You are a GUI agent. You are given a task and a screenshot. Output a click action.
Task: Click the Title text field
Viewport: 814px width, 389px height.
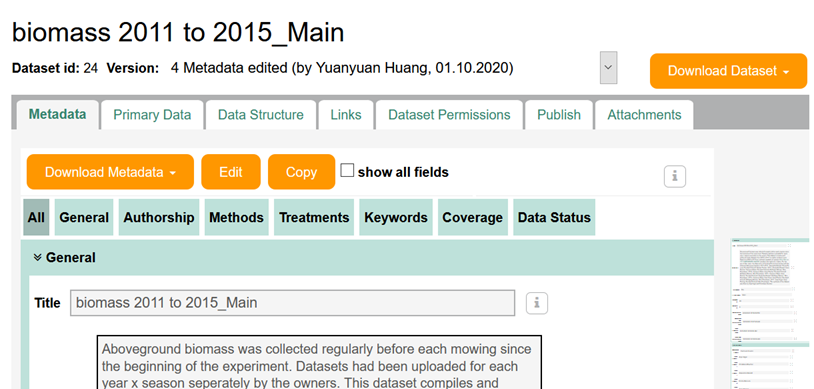tap(292, 303)
